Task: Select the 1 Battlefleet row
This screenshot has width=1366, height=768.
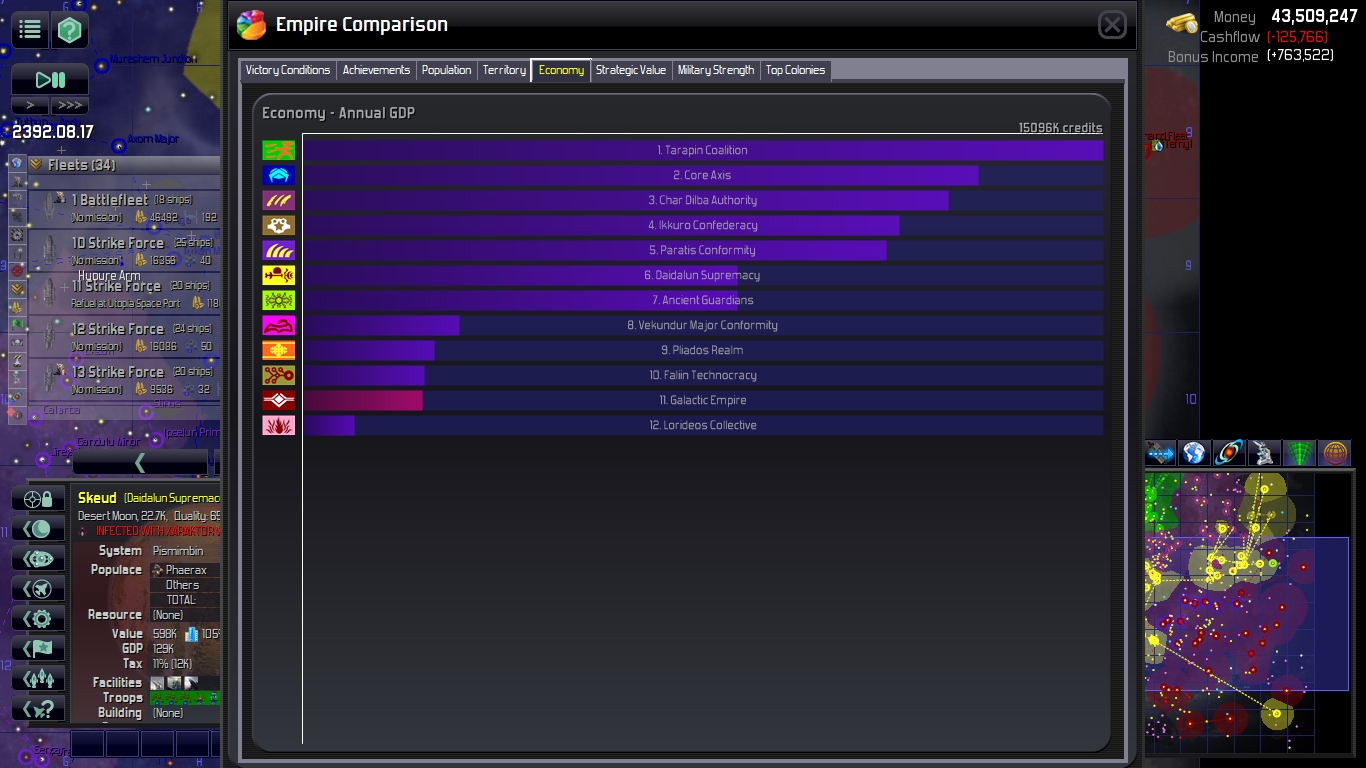Action: tap(123, 208)
